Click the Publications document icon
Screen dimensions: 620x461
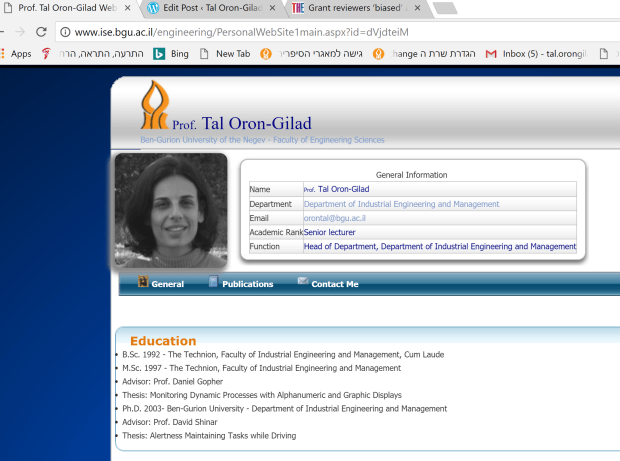(213, 283)
